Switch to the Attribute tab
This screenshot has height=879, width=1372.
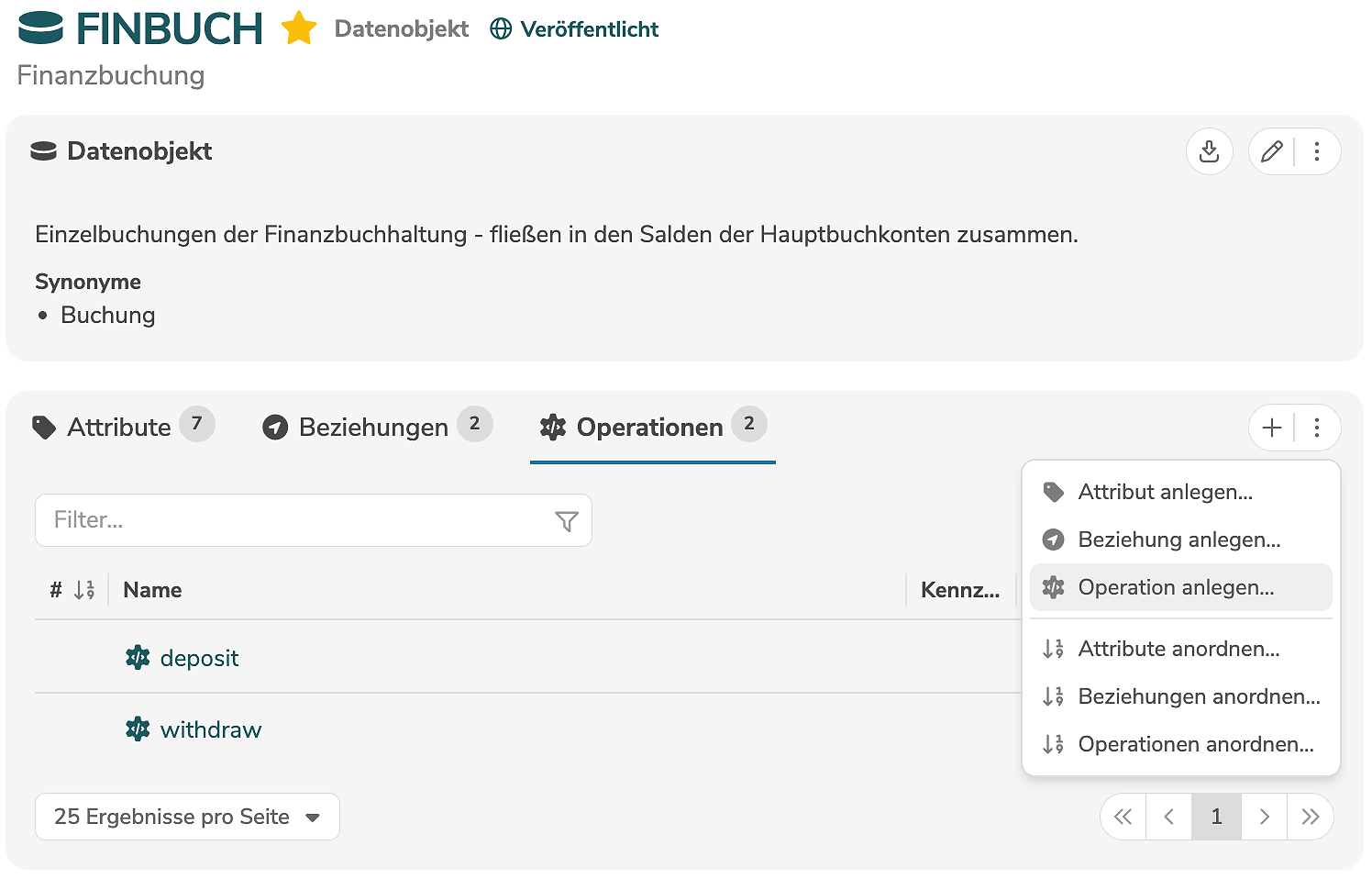click(x=119, y=427)
